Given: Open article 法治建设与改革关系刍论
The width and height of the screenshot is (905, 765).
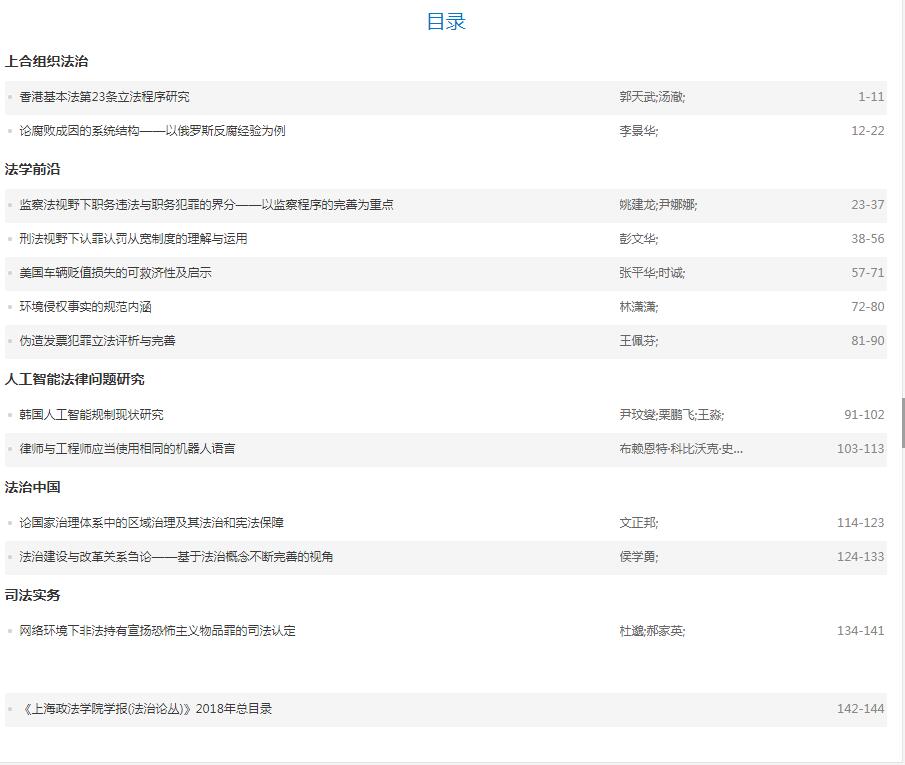Looking at the screenshot, I should pyautogui.click(x=176, y=557).
